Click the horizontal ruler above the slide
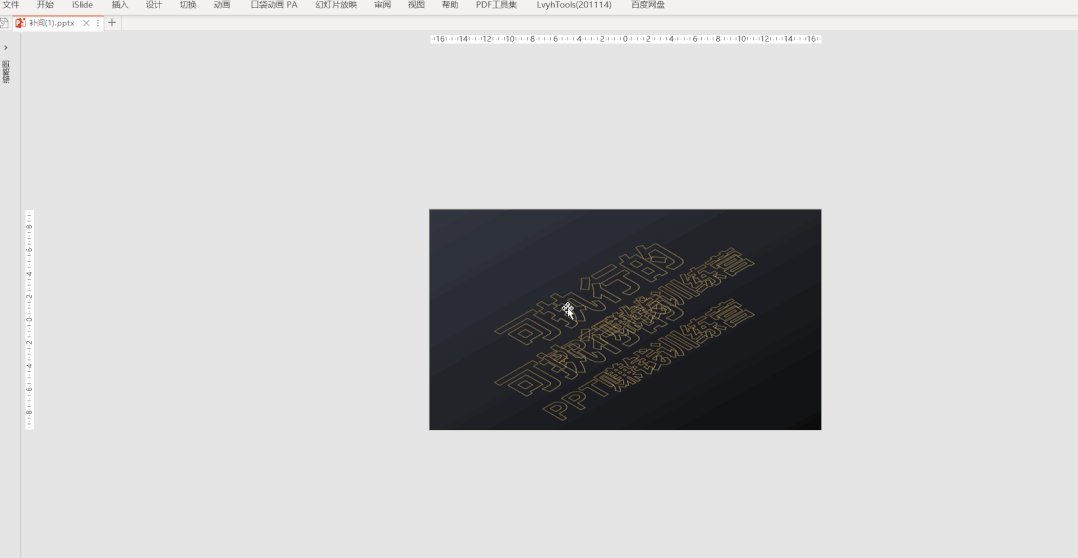Screen dimensions: 1078x558 pyautogui.click(x=626, y=38)
